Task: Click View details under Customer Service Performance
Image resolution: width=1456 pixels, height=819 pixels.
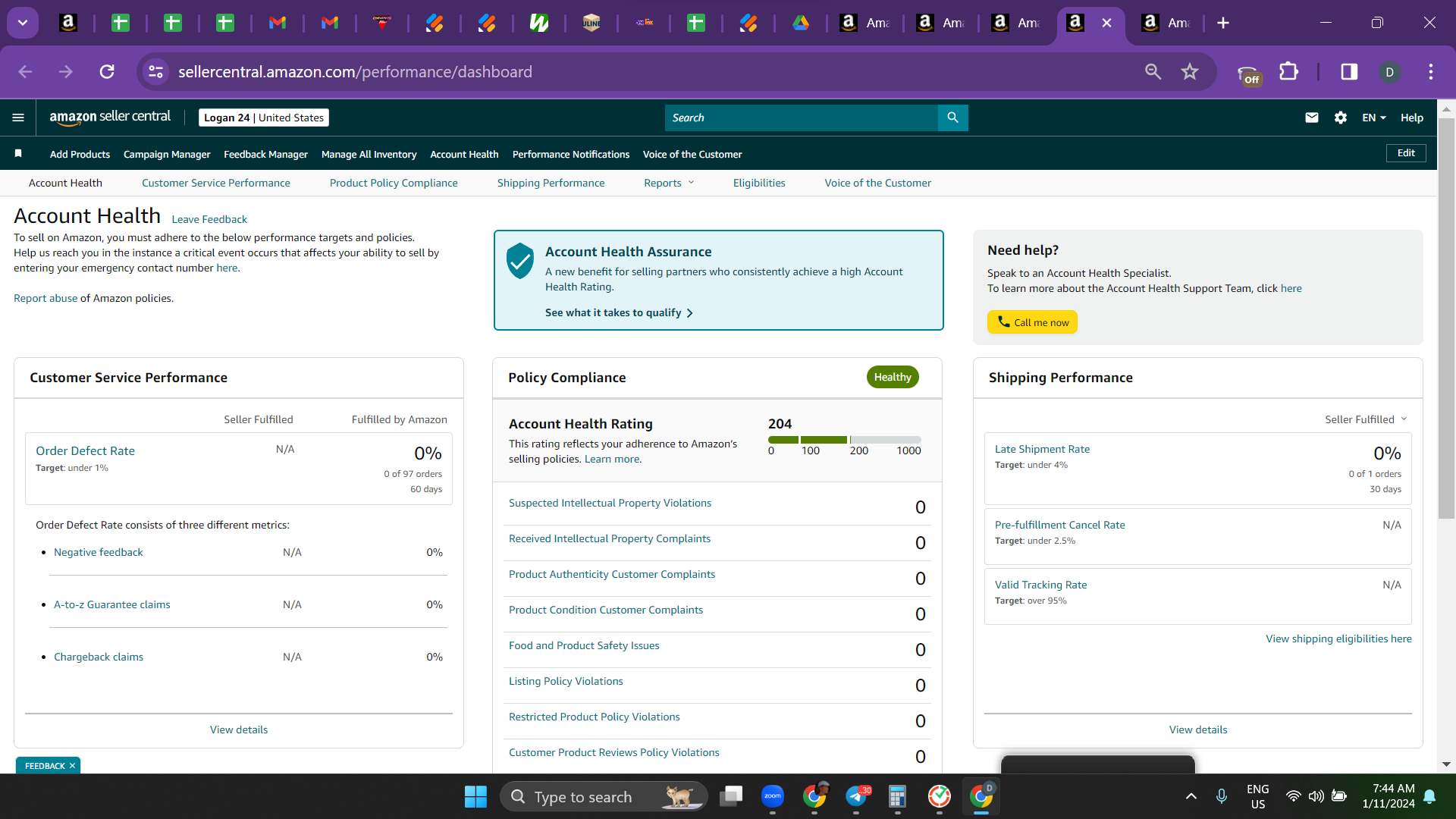Action: pos(239,730)
